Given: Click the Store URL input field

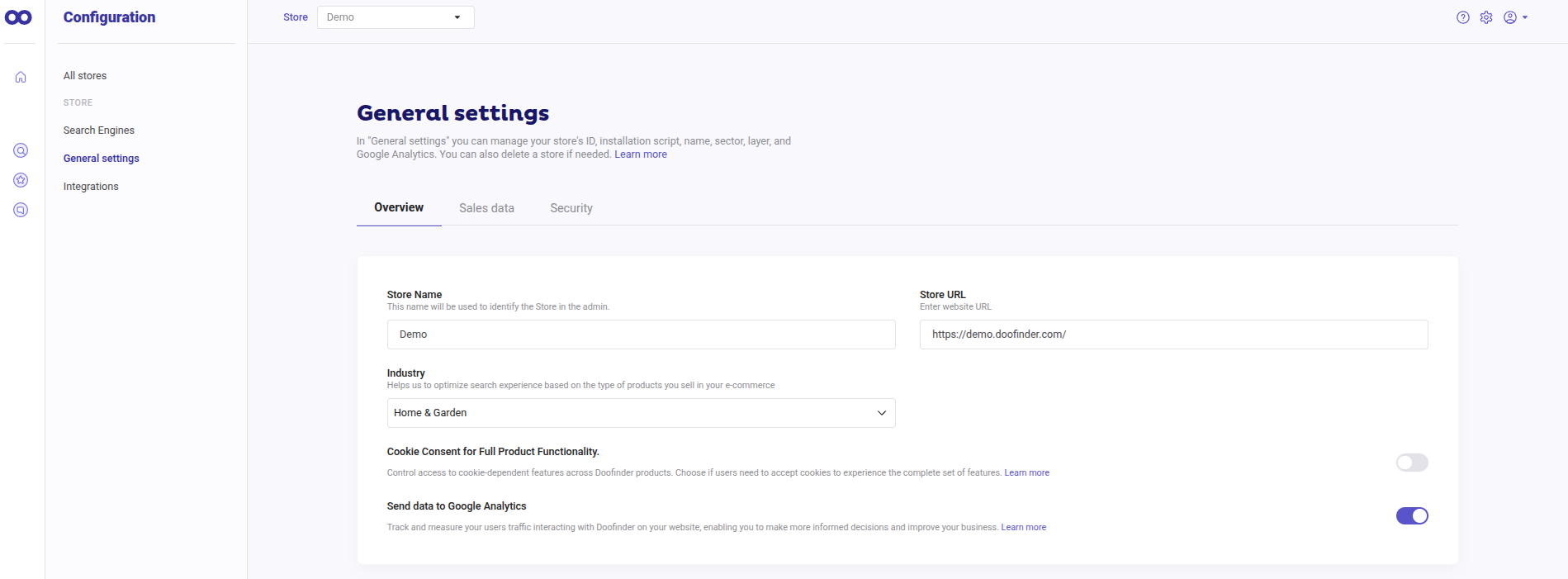Looking at the screenshot, I should pyautogui.click(x=1172, y=335).
